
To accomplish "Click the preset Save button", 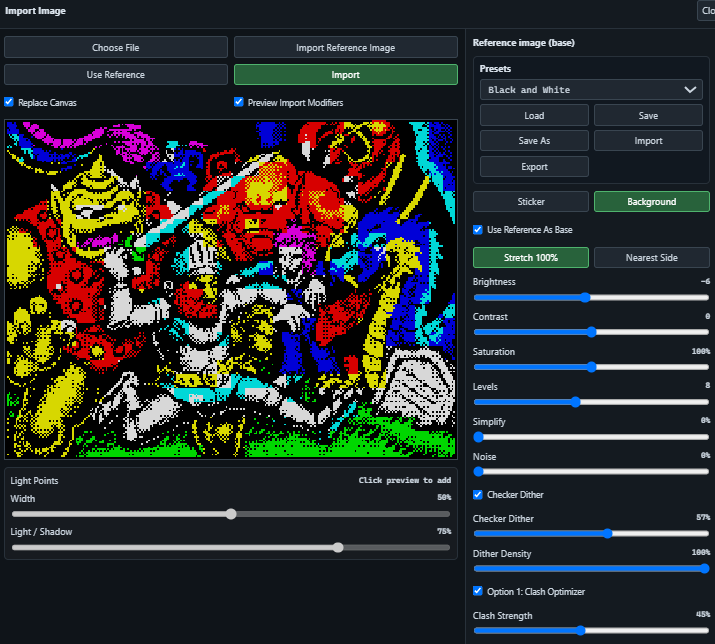I will 648,115.
